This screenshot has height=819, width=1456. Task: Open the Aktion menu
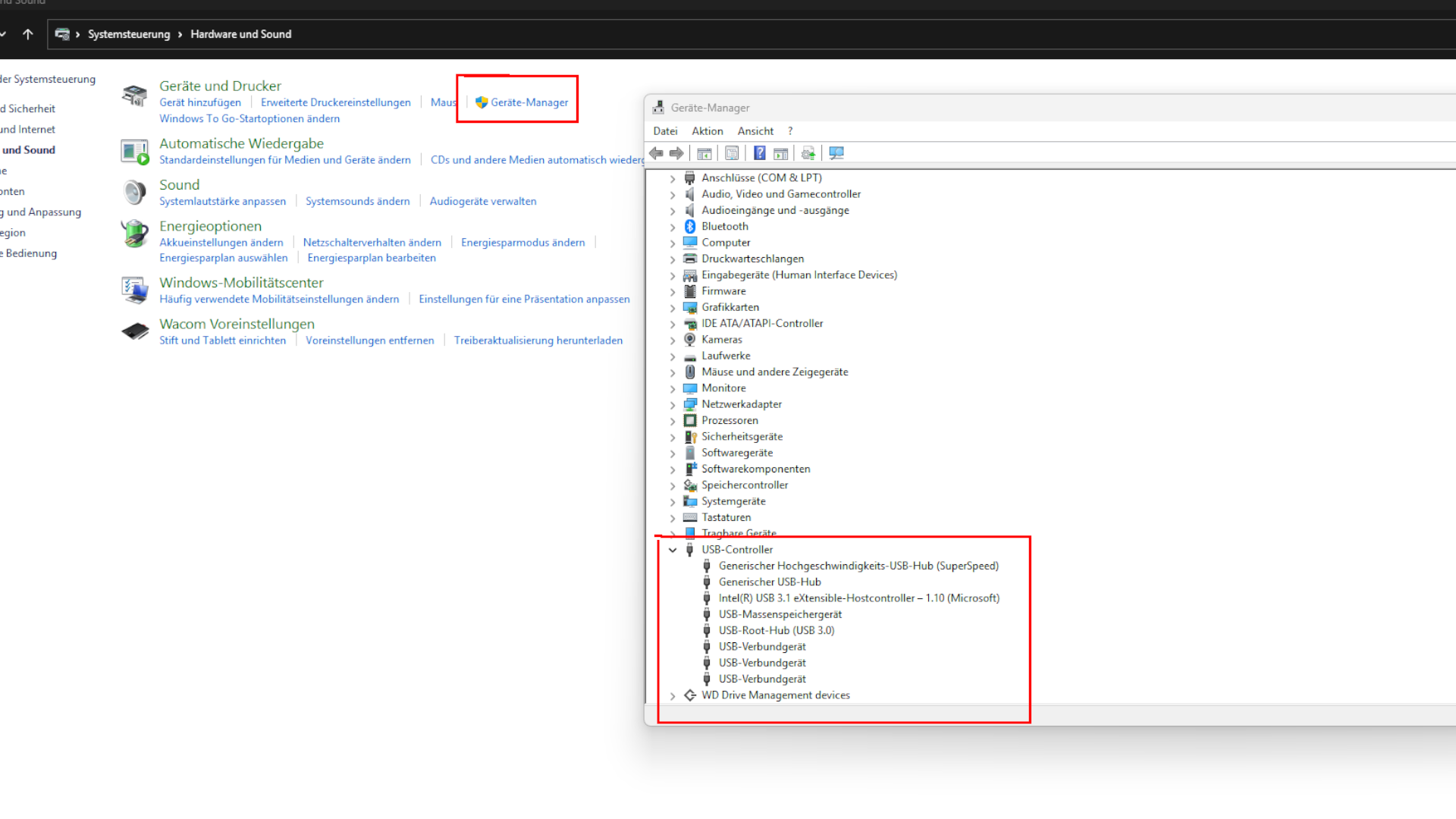pos(707,131)
